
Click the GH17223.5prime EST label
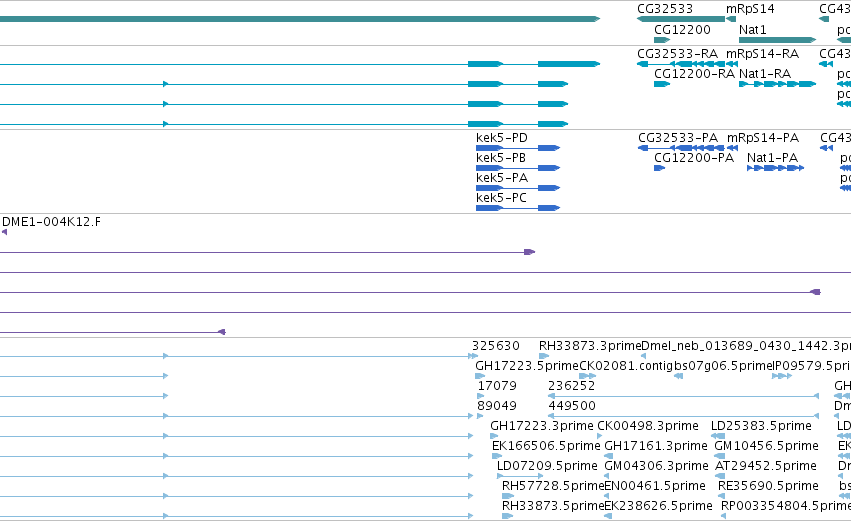(527, 366)
